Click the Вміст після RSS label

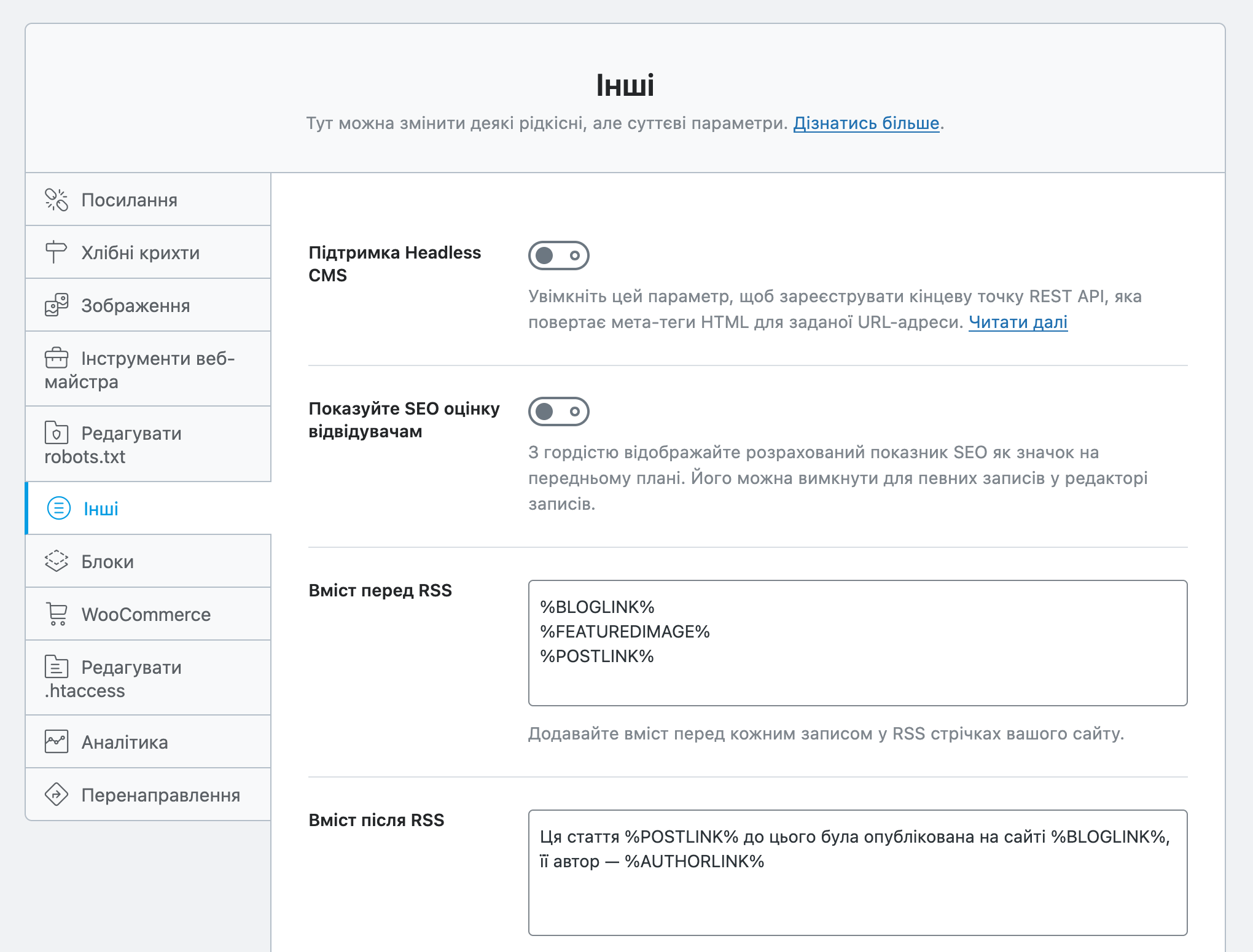click(376, 821)
